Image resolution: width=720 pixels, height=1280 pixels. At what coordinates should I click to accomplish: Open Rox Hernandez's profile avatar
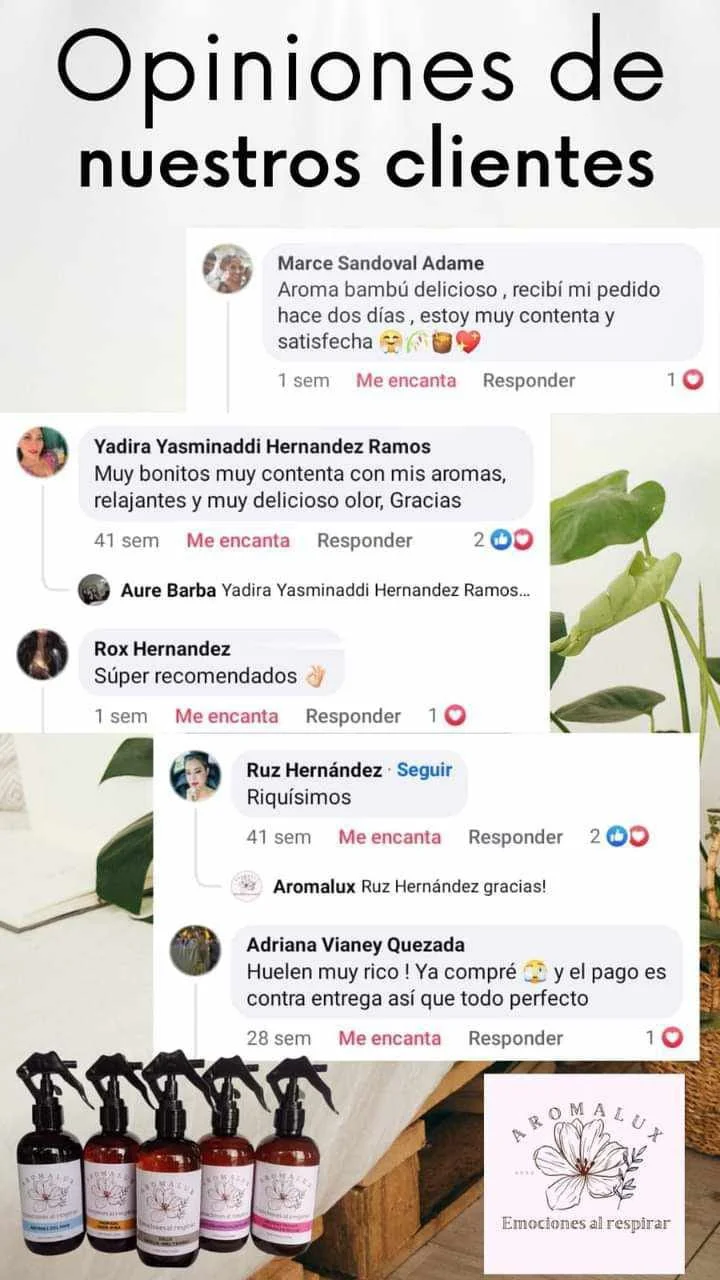pos(43,655)
